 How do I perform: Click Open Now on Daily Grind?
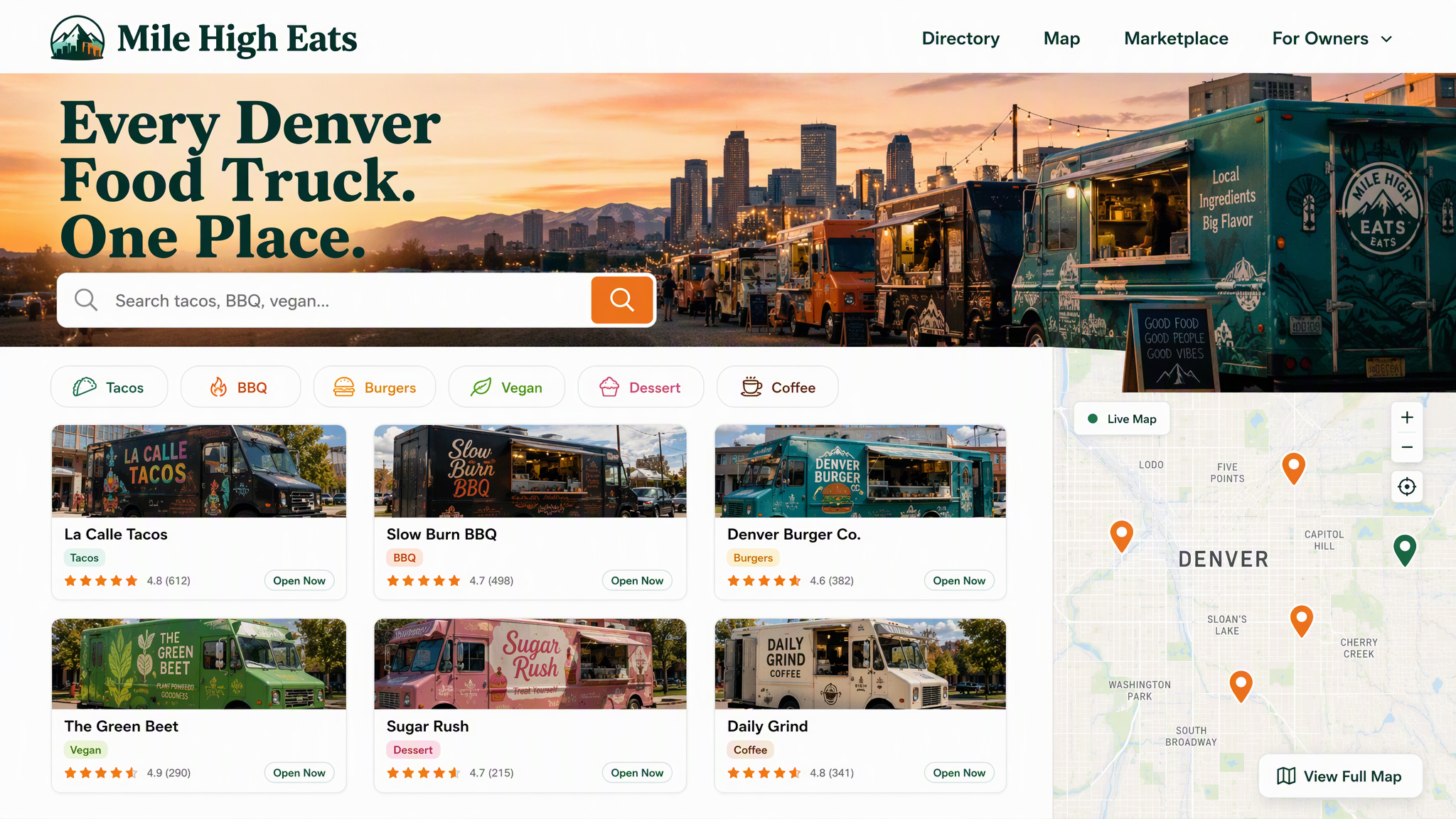pyautogui.click(x=959, y=772)
